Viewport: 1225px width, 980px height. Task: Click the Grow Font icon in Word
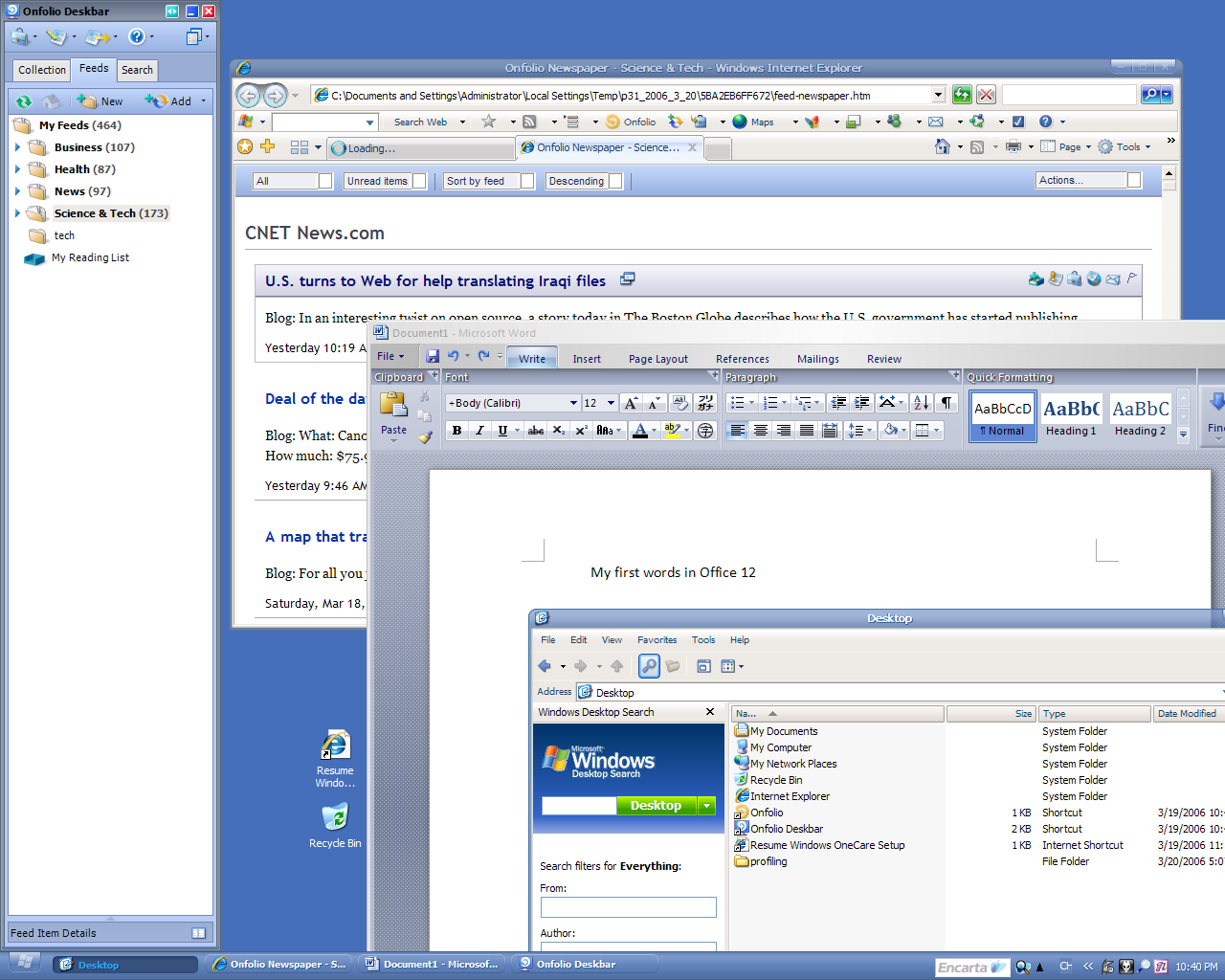click(x=631, y=403)
